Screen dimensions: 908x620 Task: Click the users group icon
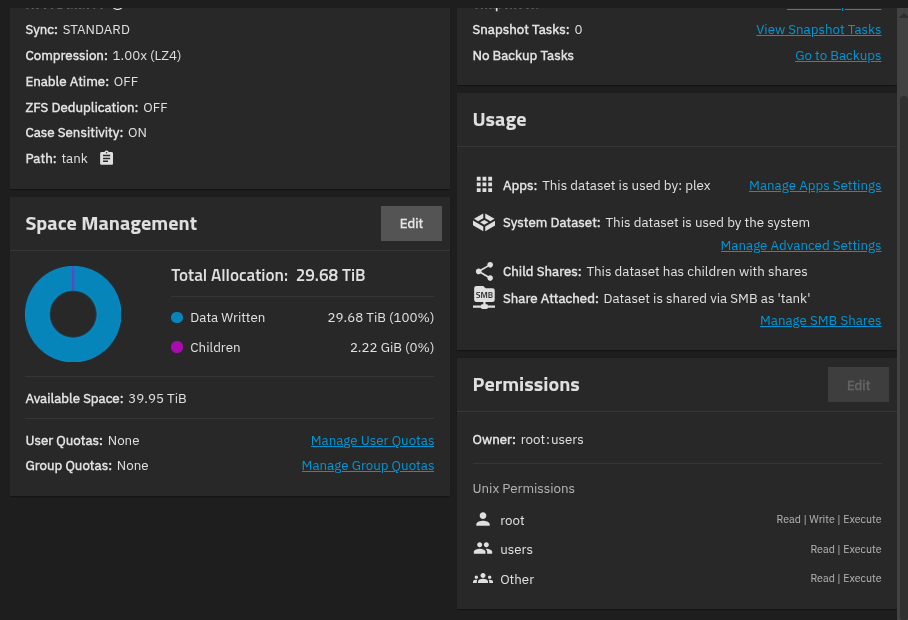pos(483,549)
